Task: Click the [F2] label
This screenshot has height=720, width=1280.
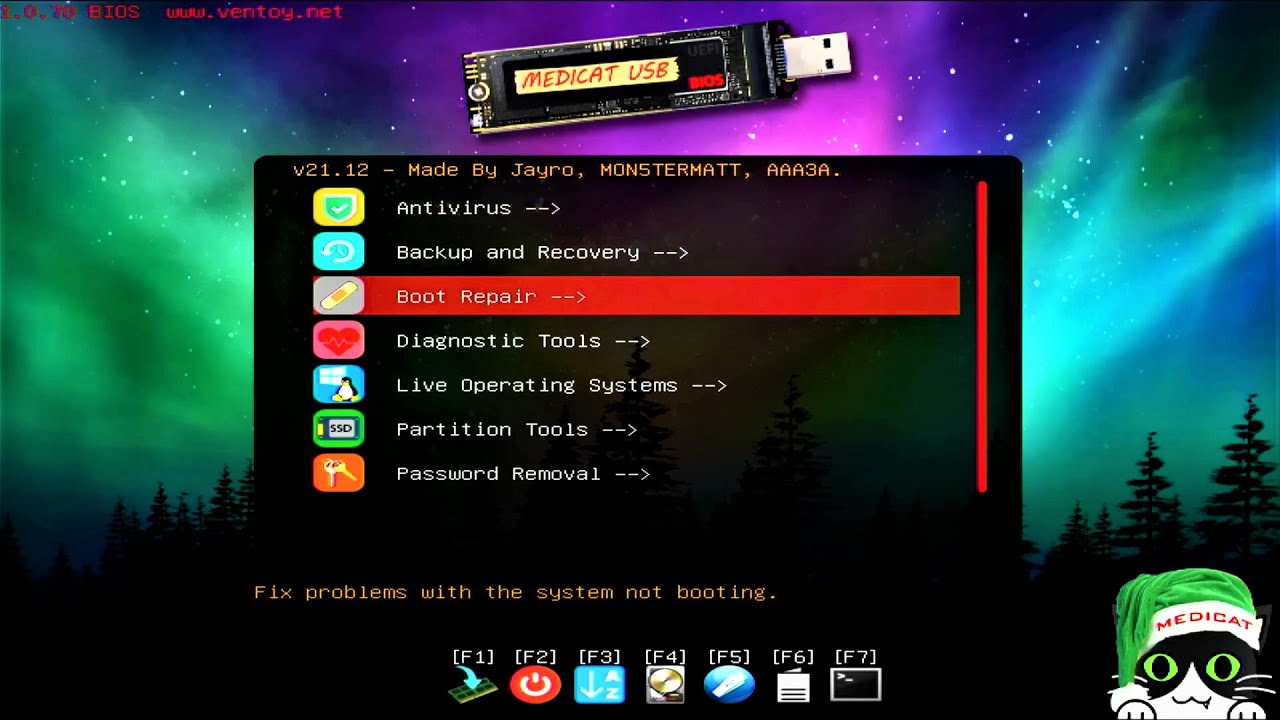Action: [535, 657]
